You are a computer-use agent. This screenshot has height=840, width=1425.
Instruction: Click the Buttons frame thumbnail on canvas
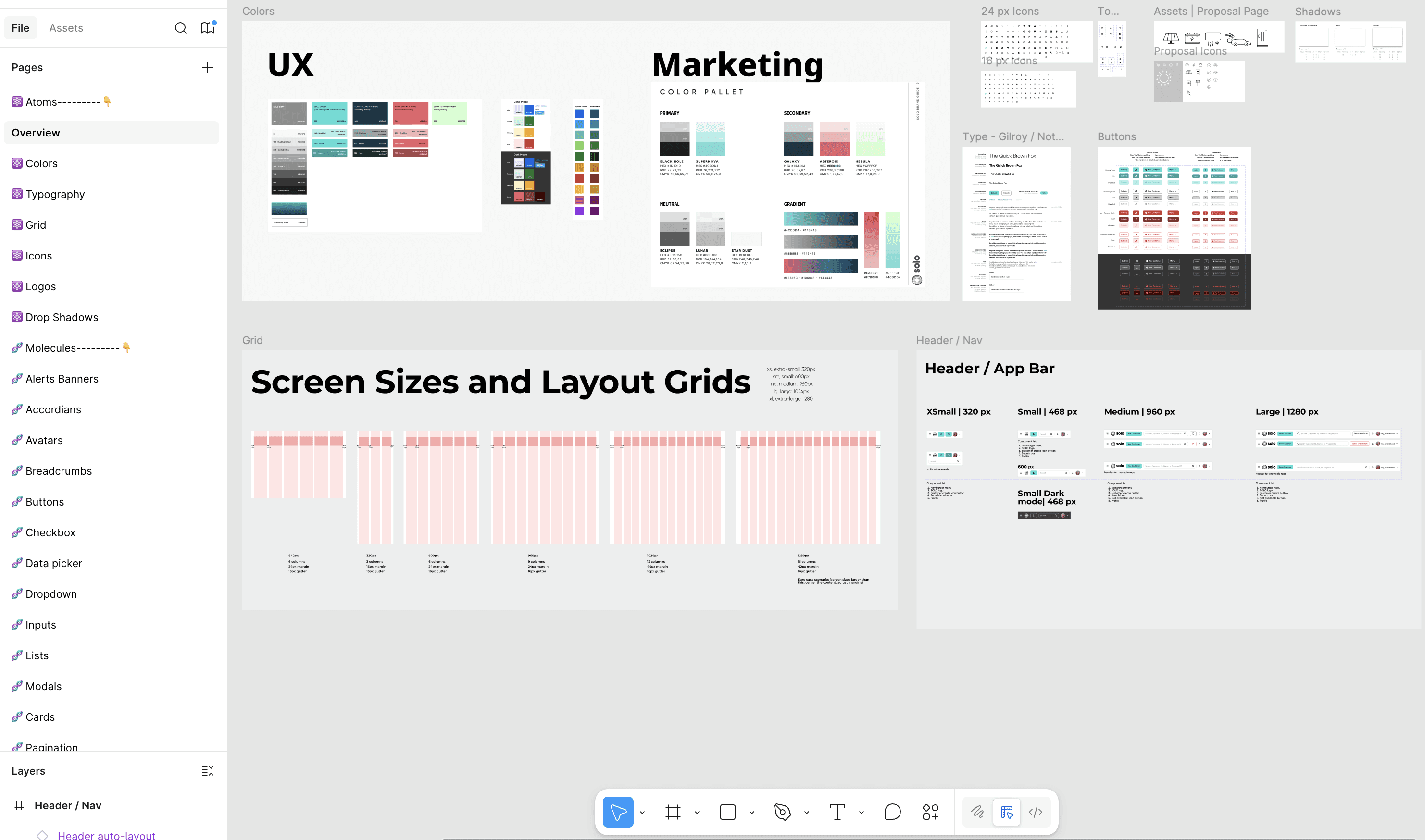coord(1174,228)
